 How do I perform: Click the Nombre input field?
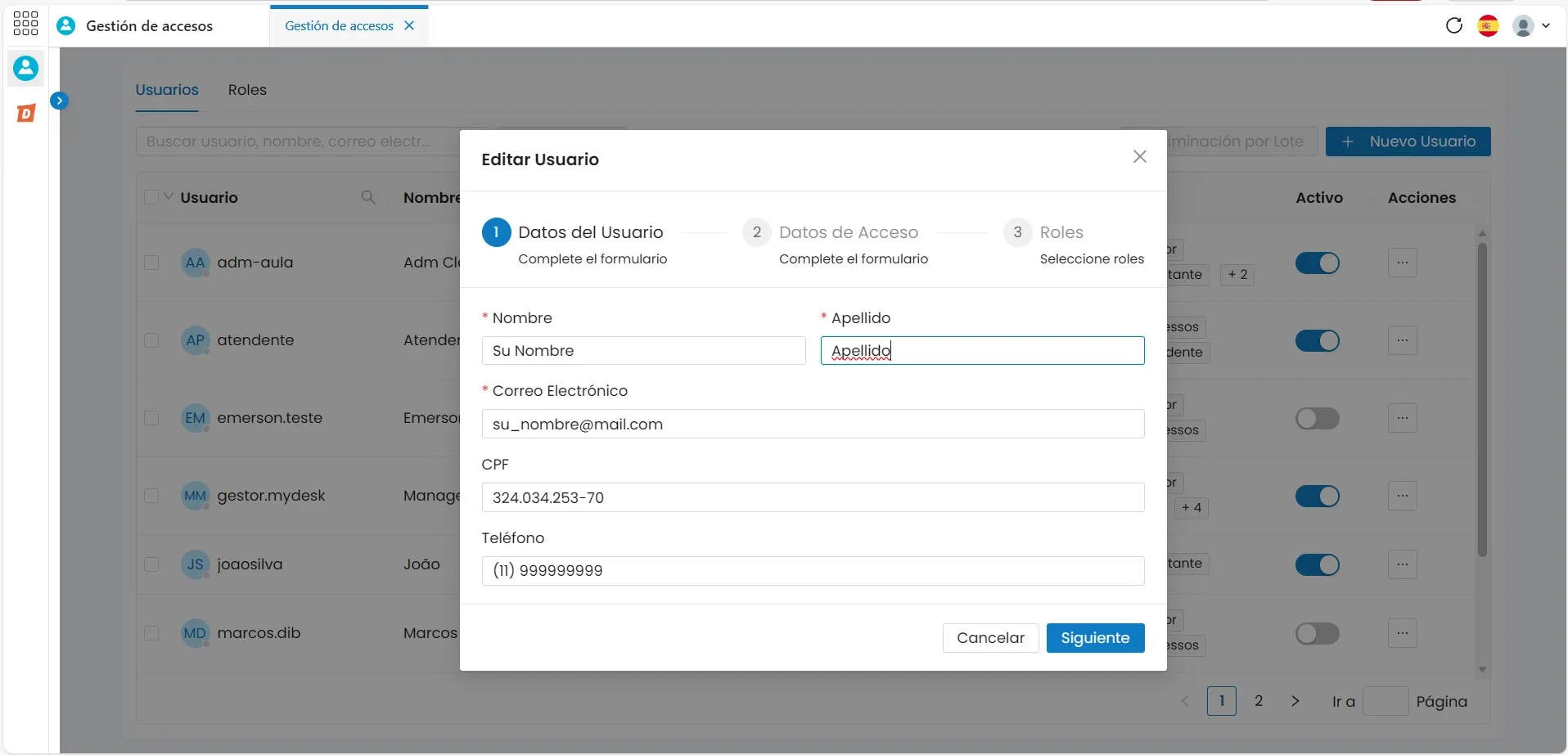pos(643,351)
